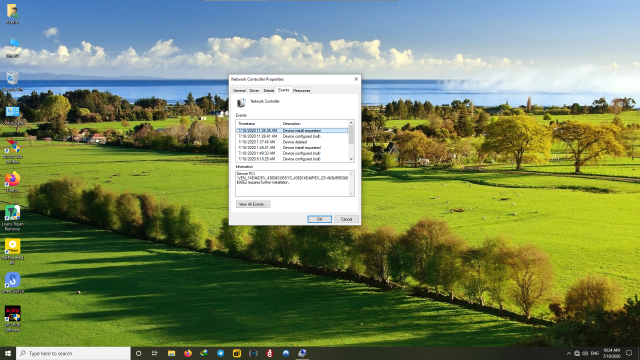
Task: Click the View All Events button
Action: coord(253,204)
